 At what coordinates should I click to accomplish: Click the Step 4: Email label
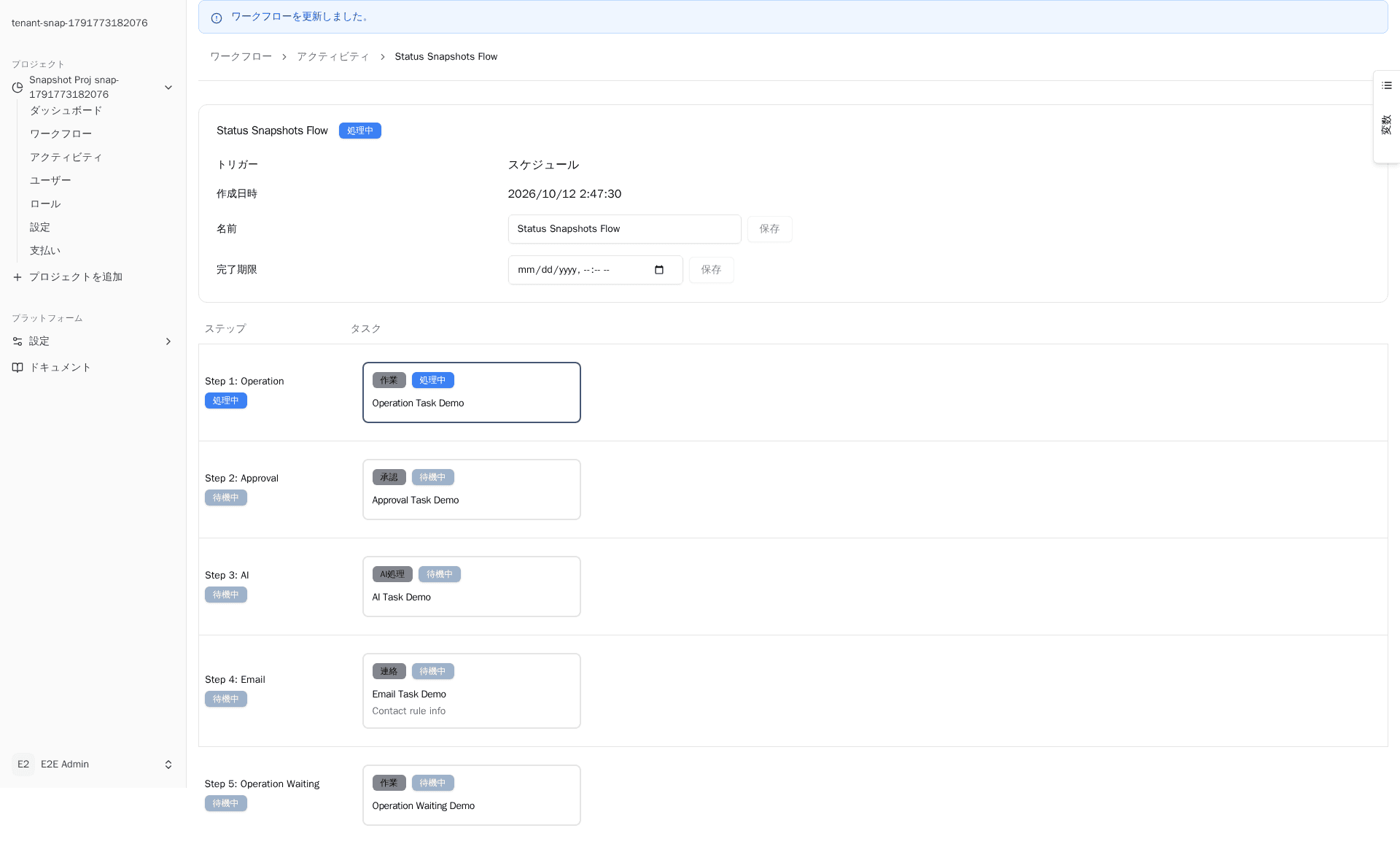[x=235, y=680]
